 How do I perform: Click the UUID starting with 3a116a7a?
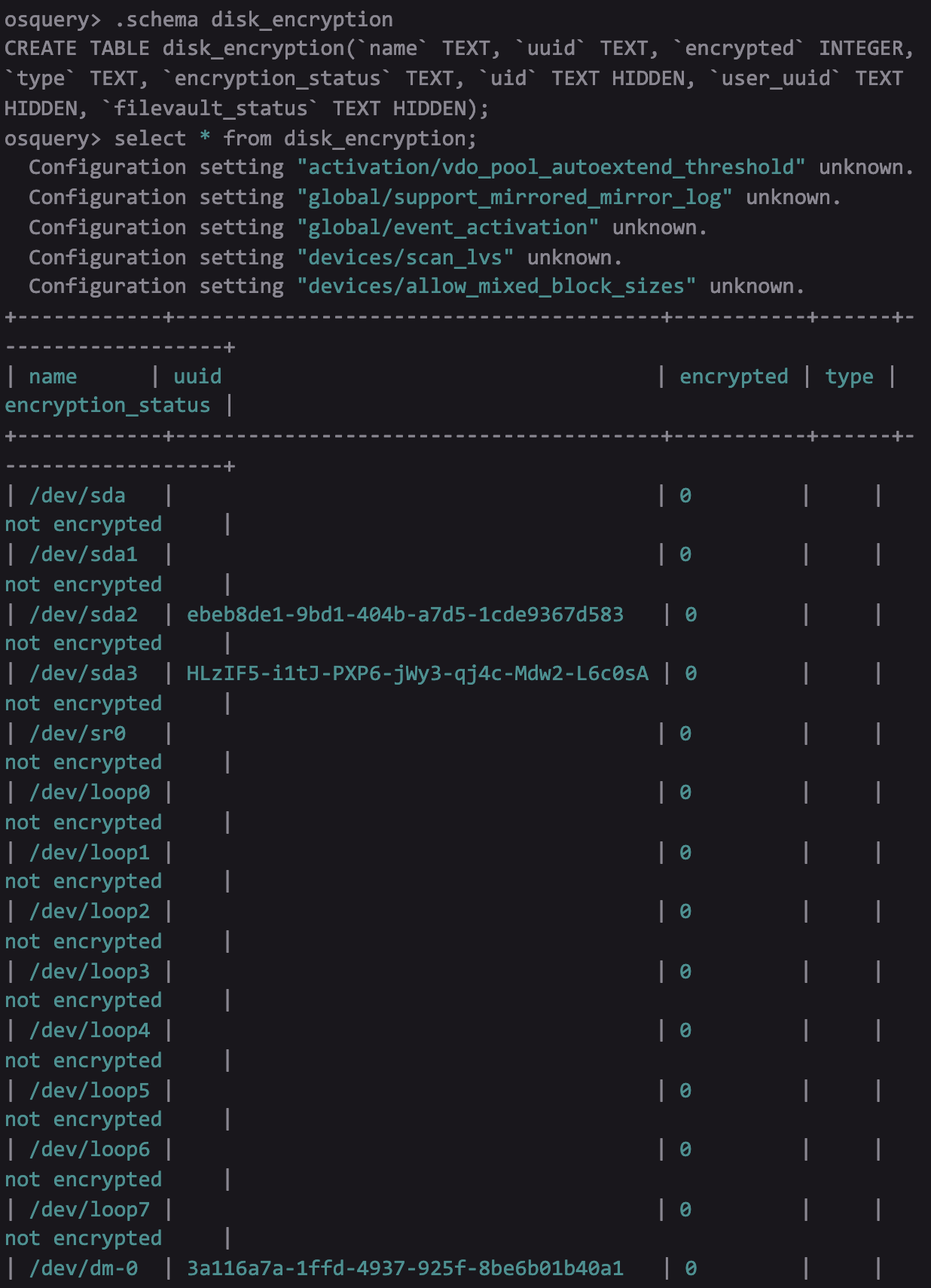click(405, 1268)
